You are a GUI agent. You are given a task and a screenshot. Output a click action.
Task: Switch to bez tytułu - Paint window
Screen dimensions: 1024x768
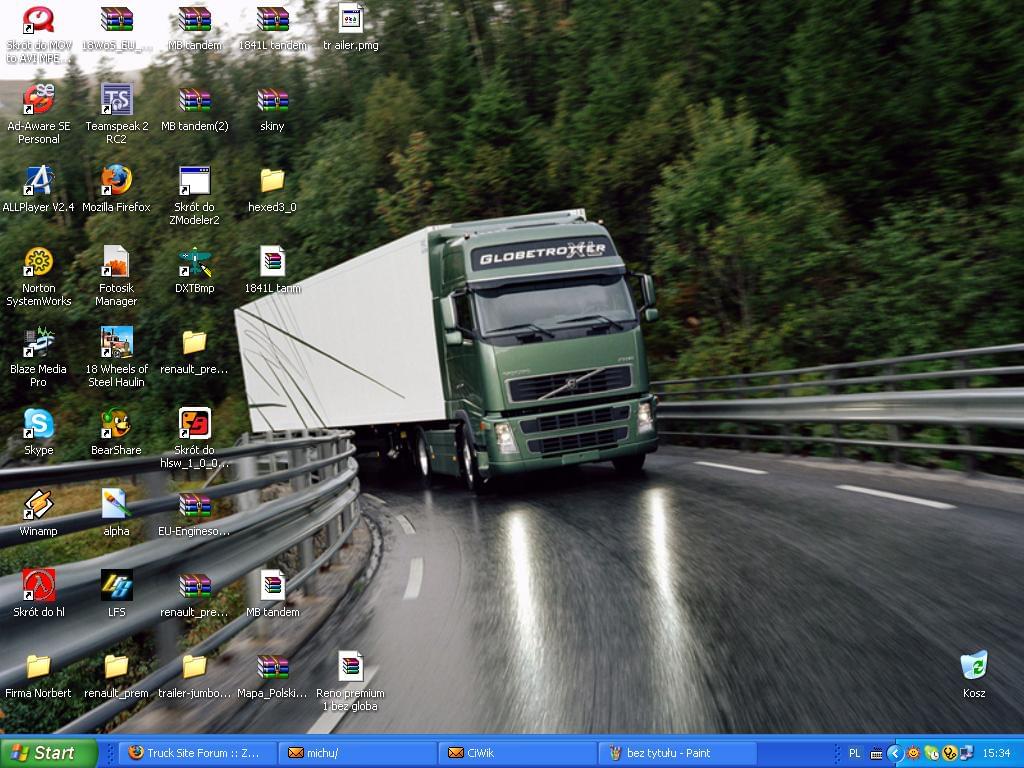678,753
